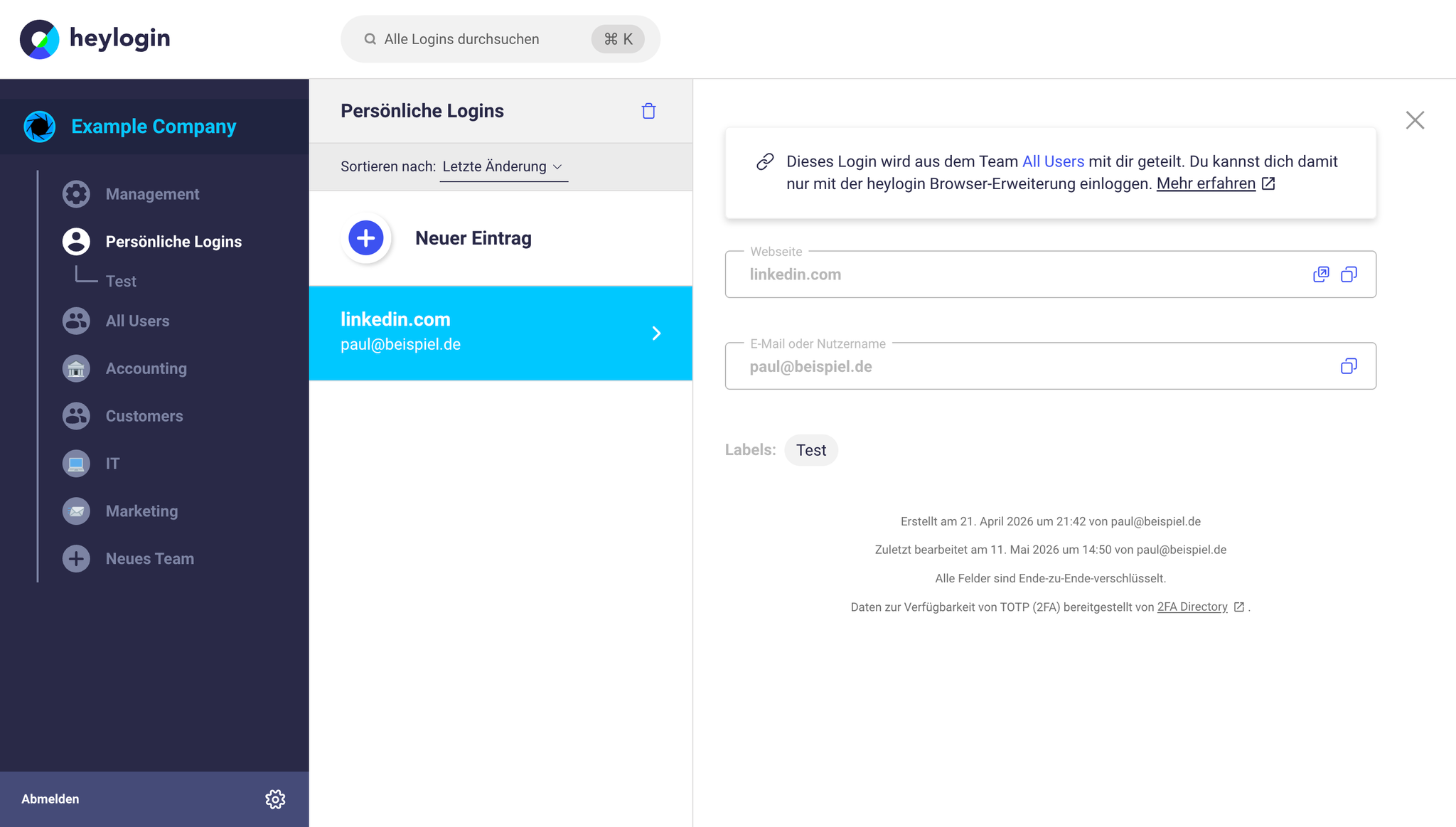Image resolution: width=1456 pixels, height=827 pixels.
Task: Open the Customers team
Action: pyautogui.click(x=144, y=416)
